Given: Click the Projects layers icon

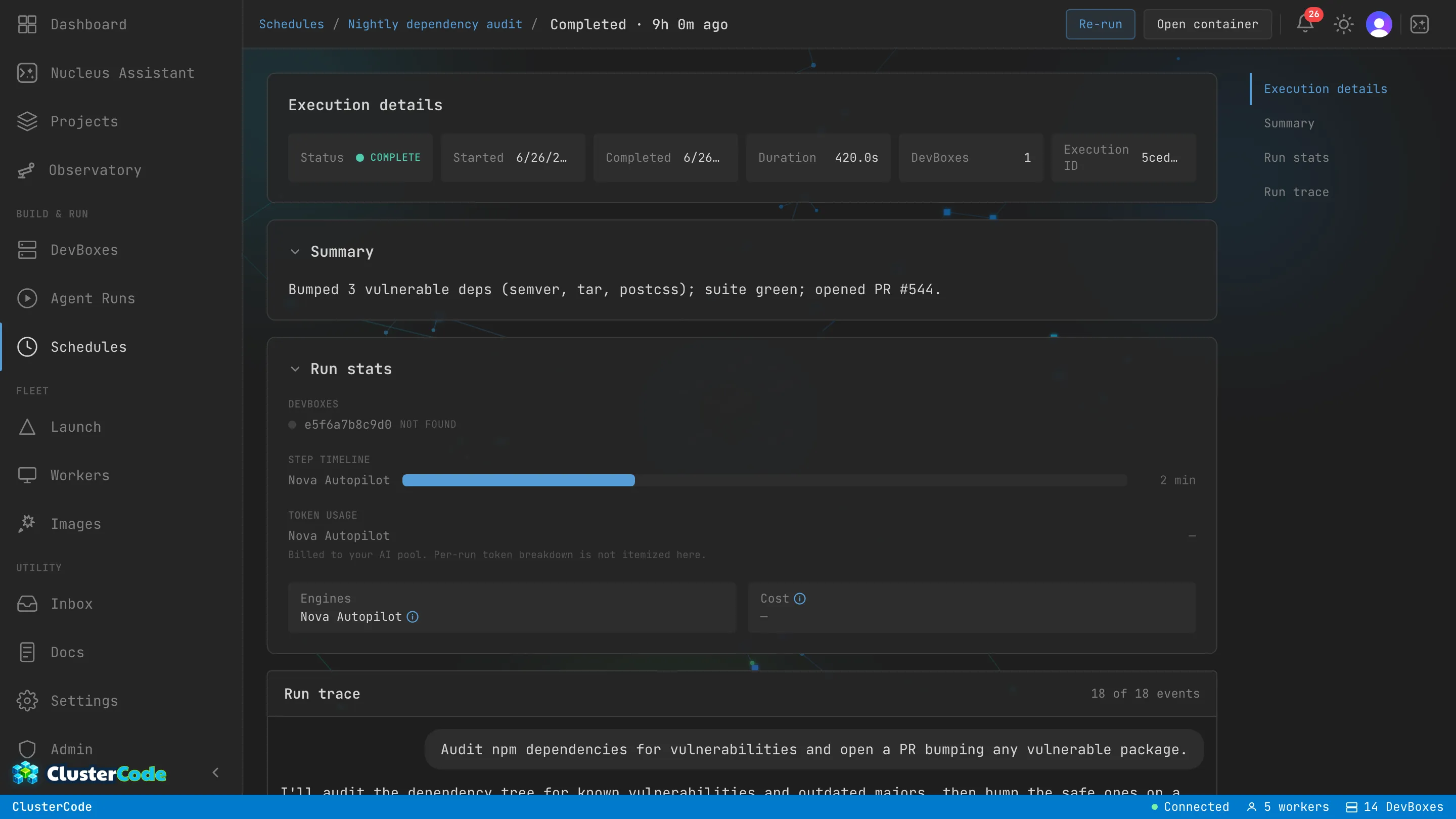Looking at the screenshot, I should click(x=27, y=121).
